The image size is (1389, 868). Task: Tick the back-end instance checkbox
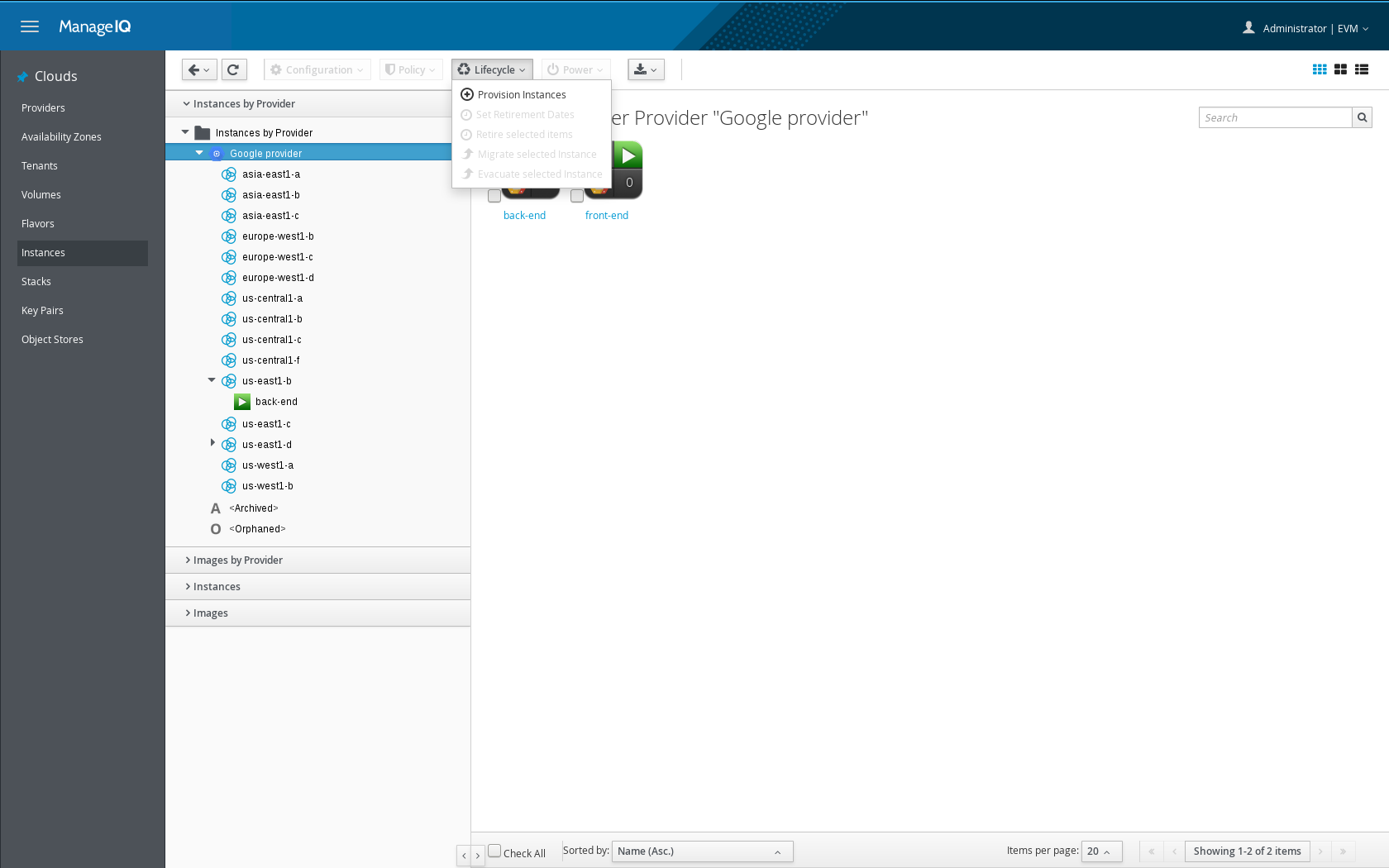[x=494, y=196]
